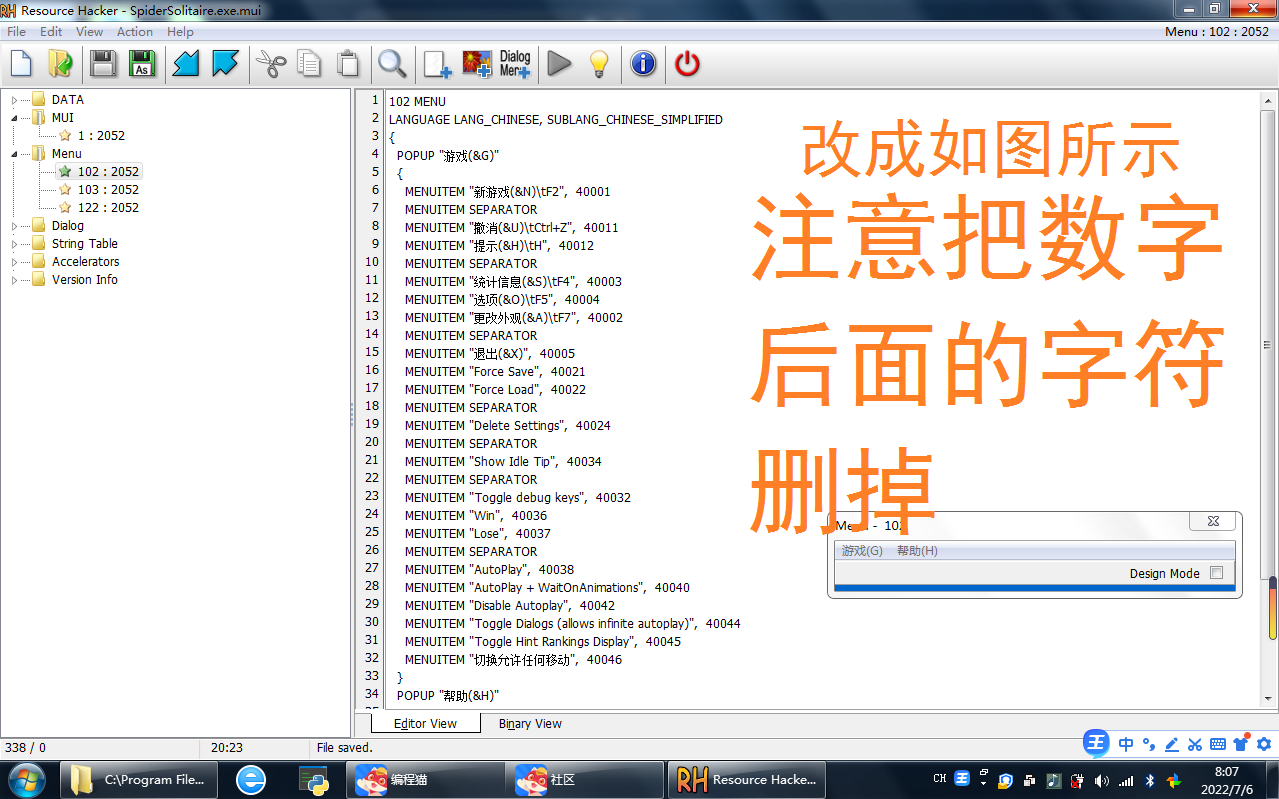Image resolution: width=1279 pixels, height=799 pixels.
Task: Click the Dialog Menu add icon
Action: point(515,64)
